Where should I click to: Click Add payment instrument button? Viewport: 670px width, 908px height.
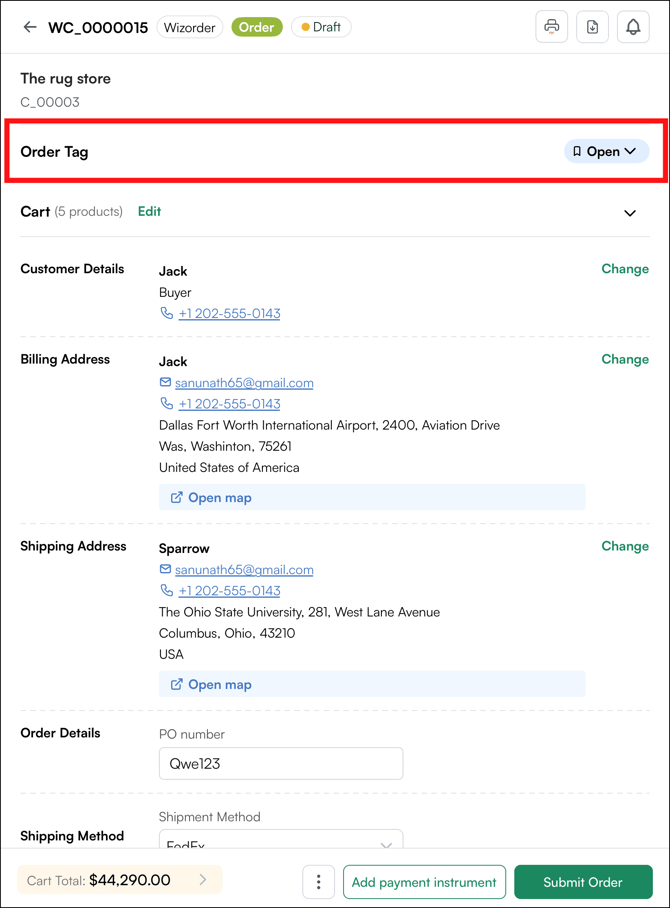point(424,882)
